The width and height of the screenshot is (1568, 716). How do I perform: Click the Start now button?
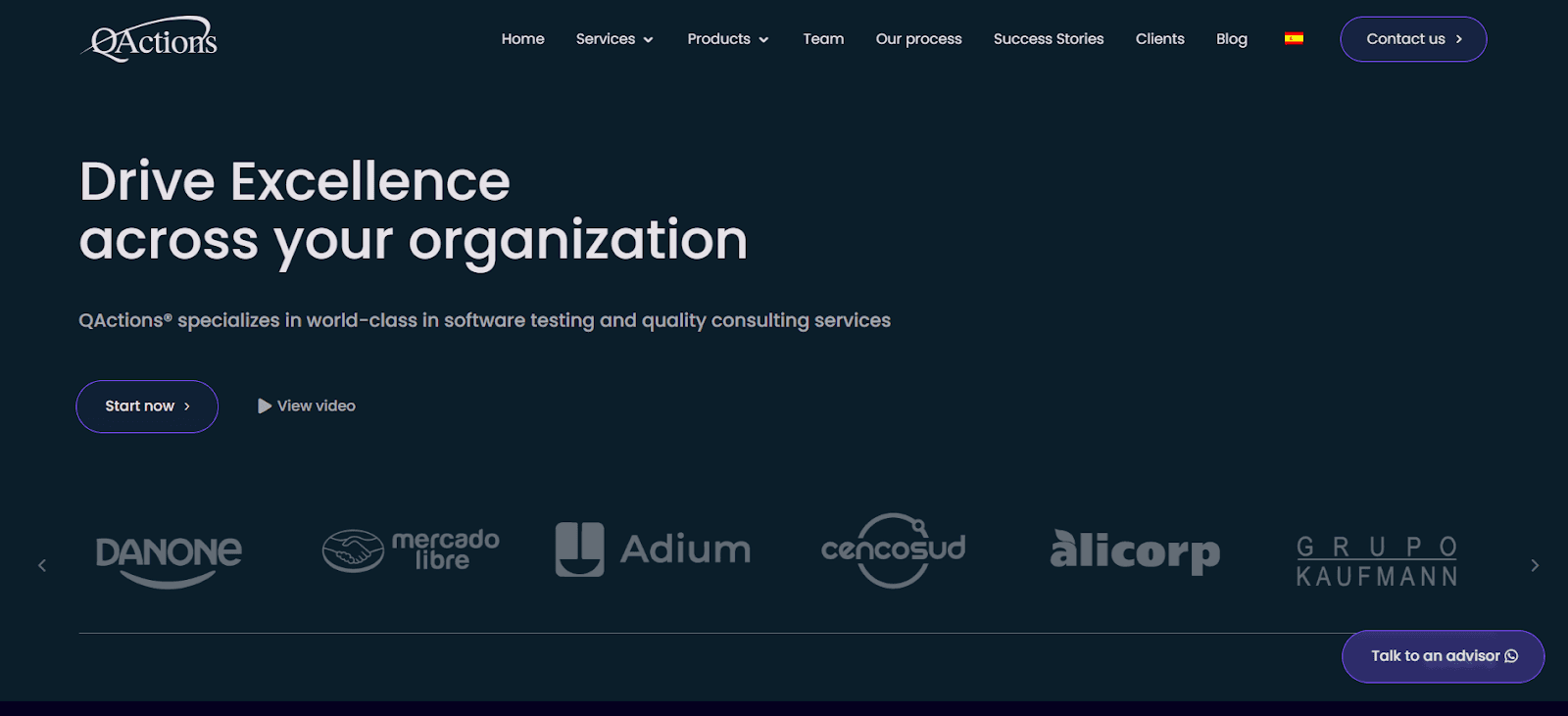pos(147,406)
